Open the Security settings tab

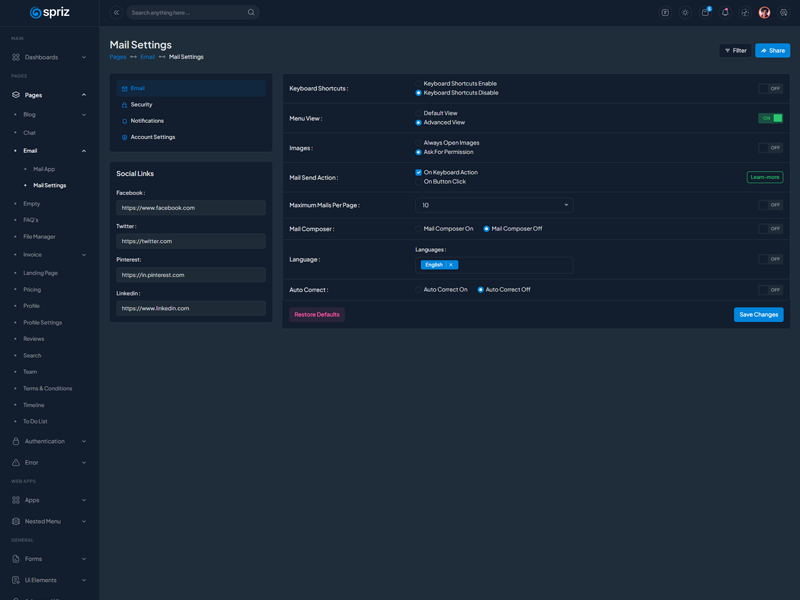point(141,104)
